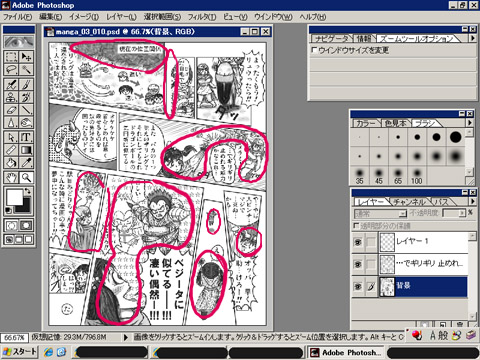Switch to the チャンネル tab
Viewport: 480px width, 360px height.
[409, 201]
